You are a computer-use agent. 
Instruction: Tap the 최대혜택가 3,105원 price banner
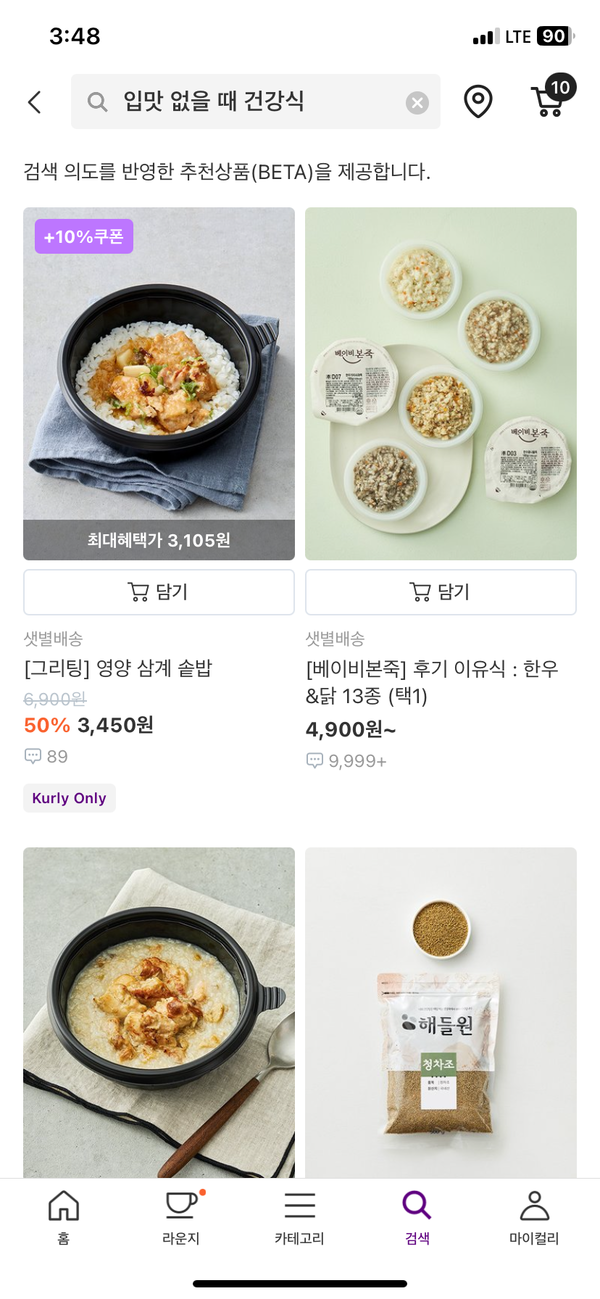click(158, 538)
